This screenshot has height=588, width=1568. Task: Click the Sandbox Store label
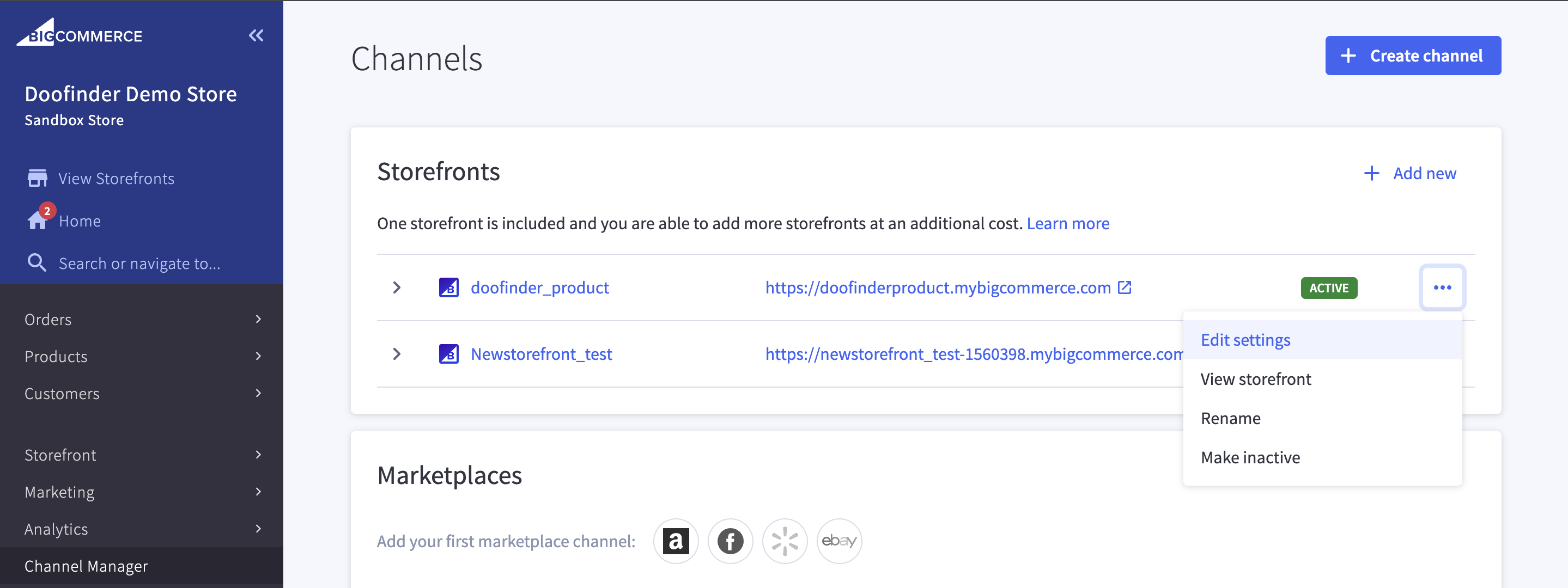[x=74, y=120]
